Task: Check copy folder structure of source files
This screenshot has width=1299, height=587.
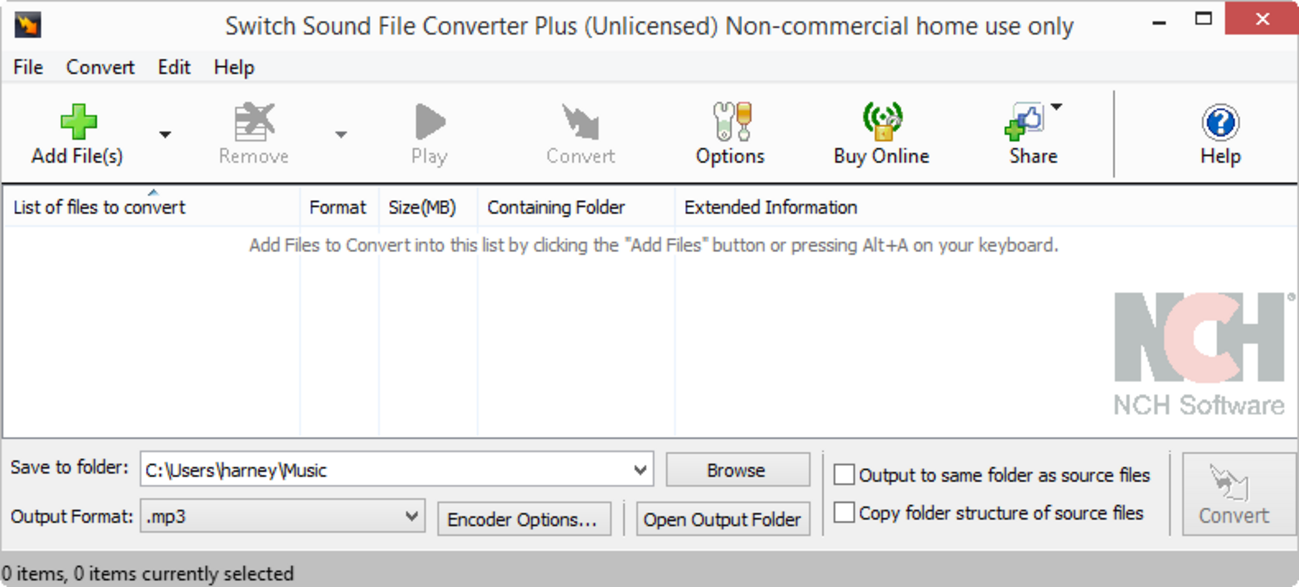Action: click(845, 513)
